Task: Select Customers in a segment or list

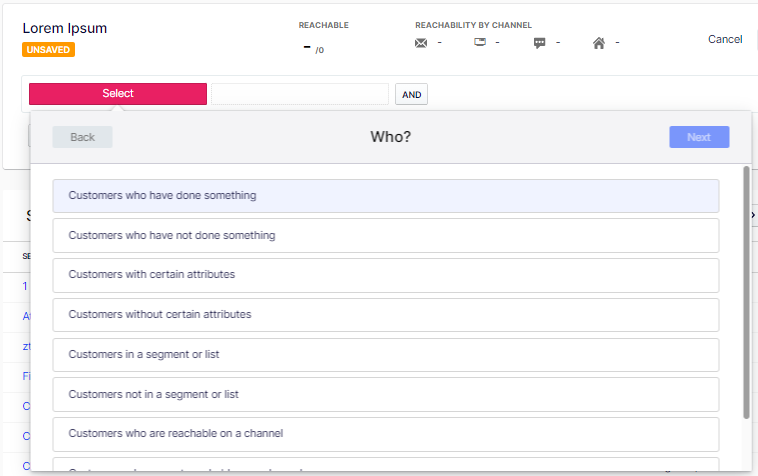Action: (x=386, y=355)
